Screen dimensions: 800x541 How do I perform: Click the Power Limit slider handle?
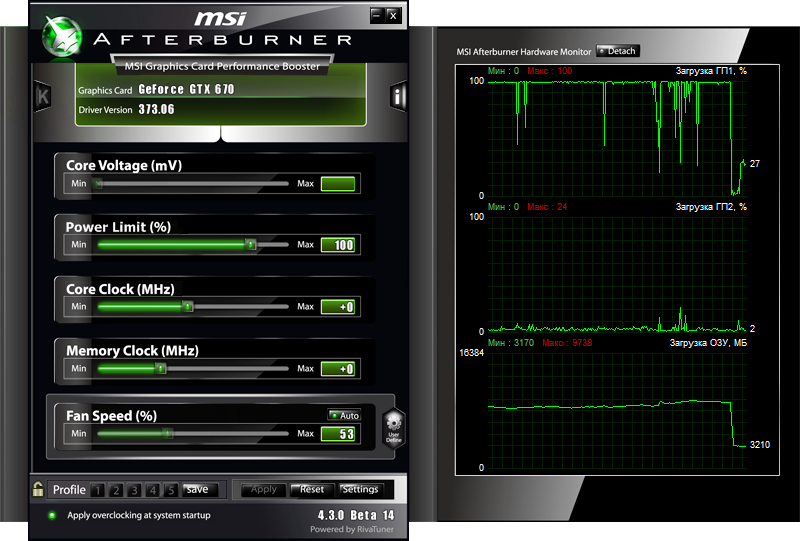[251, 245]
